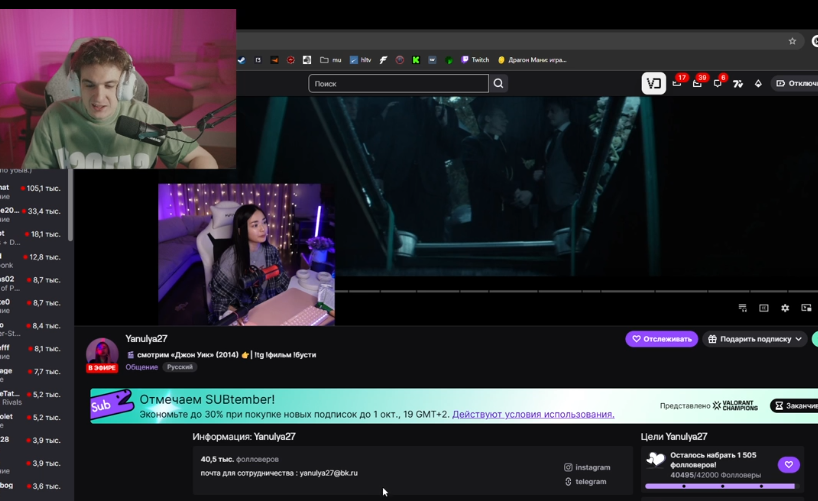The height and width of the screenshot is (501, 818).
Task: Select sidebar channel with 18,1 тыс. viewers
Action: click(x=31, y=237)
